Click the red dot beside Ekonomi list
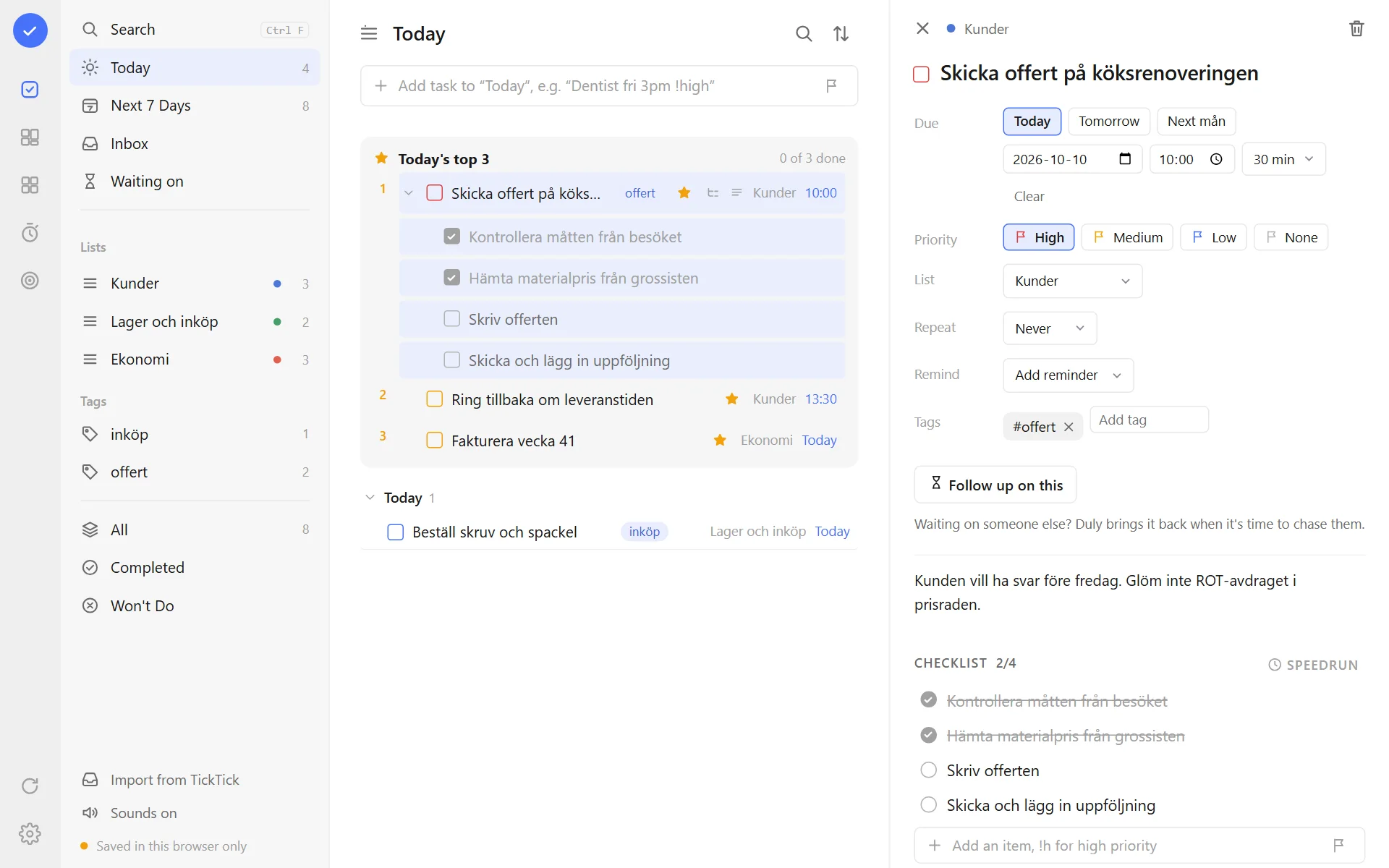 pyautogui.click(x=277, y=359)
